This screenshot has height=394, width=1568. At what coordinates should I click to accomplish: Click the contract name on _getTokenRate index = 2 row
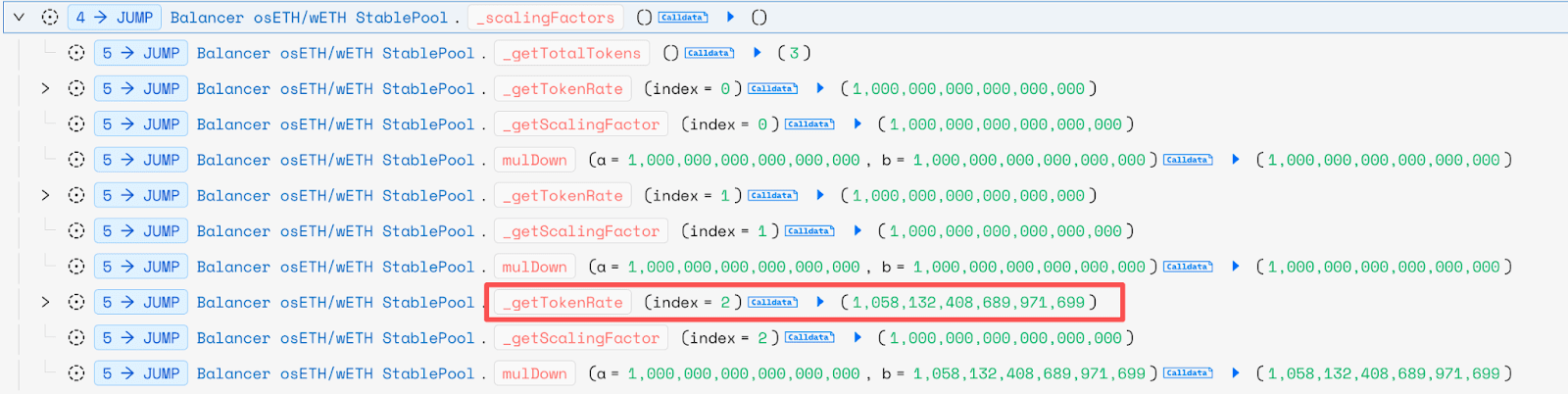(335, 303)
